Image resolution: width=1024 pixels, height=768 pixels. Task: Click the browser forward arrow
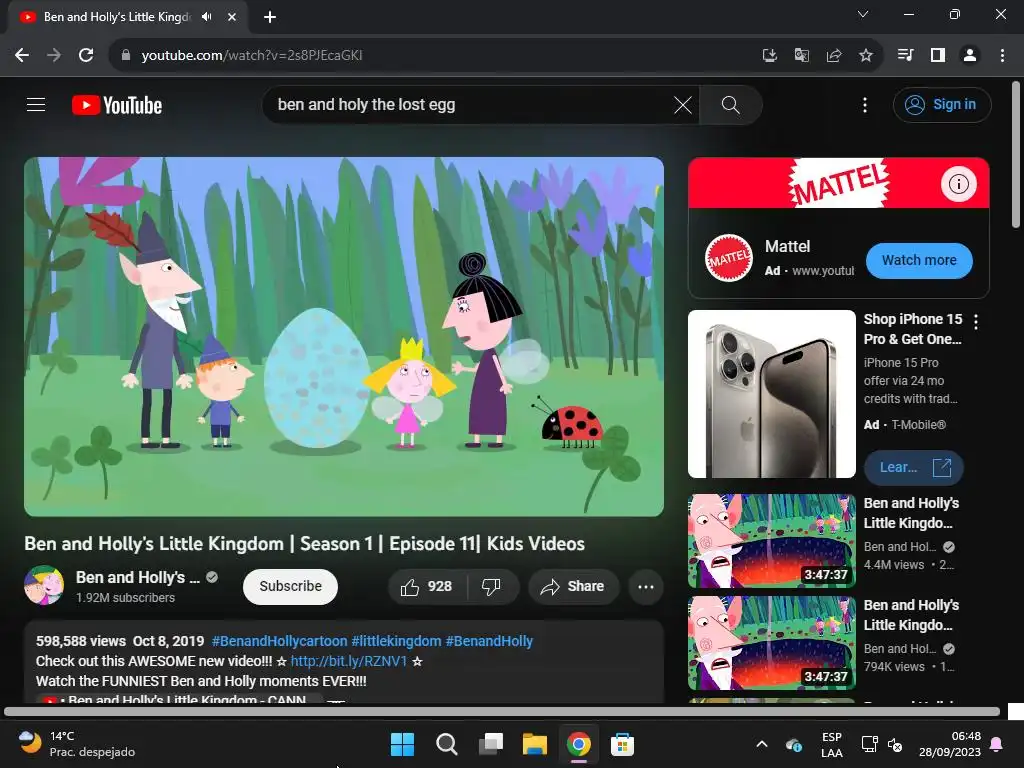(x=54, y=56)
